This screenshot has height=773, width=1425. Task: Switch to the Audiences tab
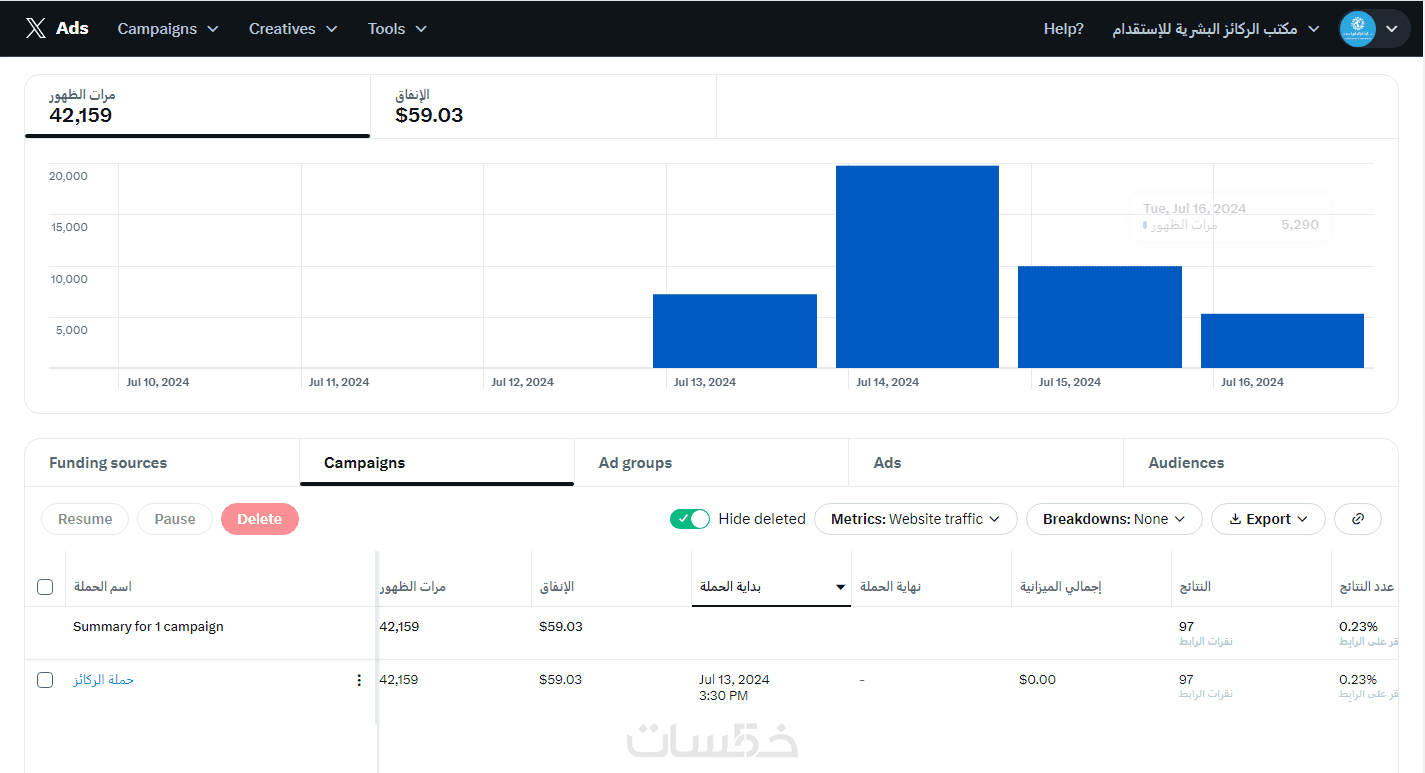click(x=1260, y=463)
